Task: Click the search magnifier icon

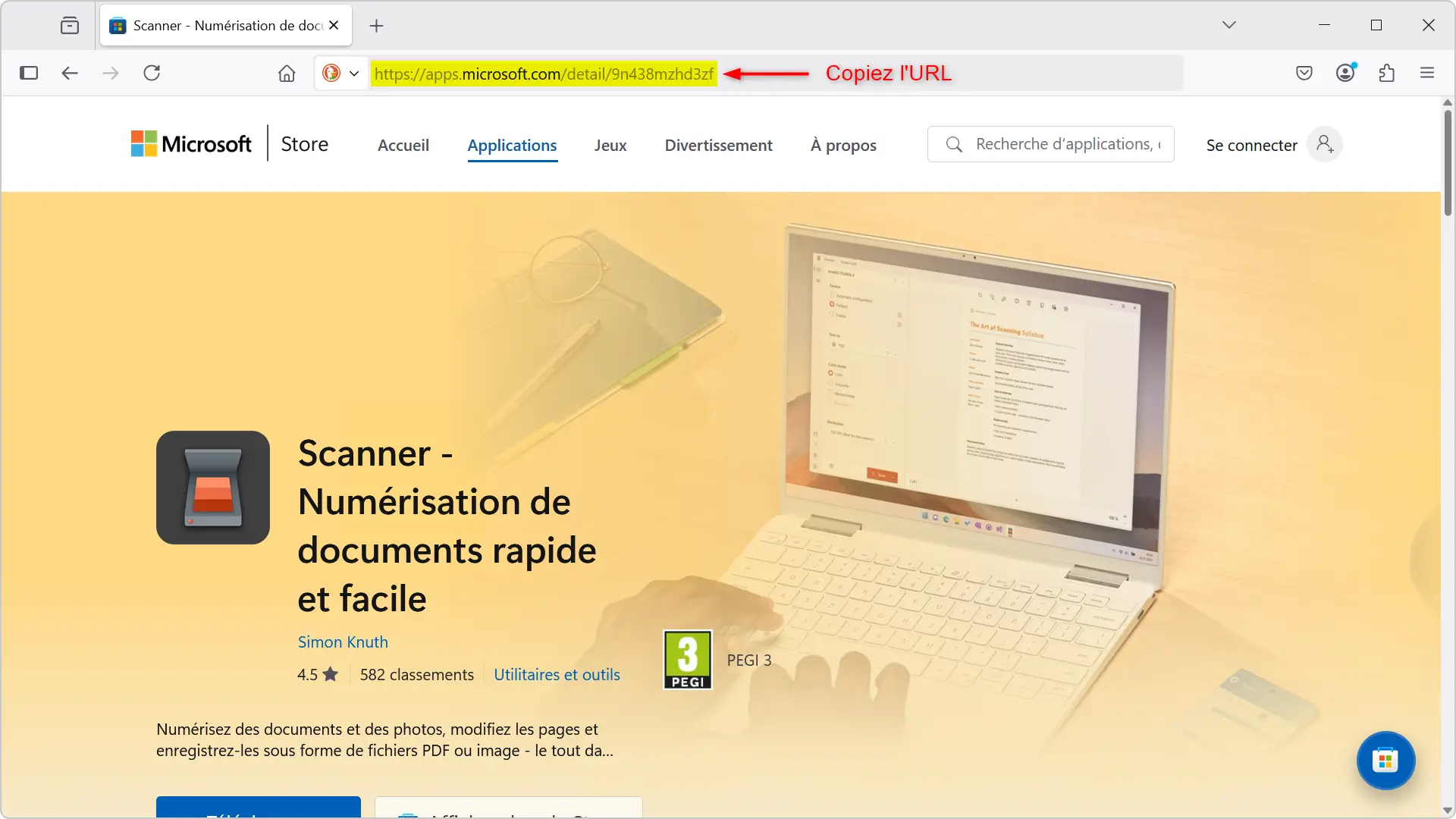Action: (954, 144)
